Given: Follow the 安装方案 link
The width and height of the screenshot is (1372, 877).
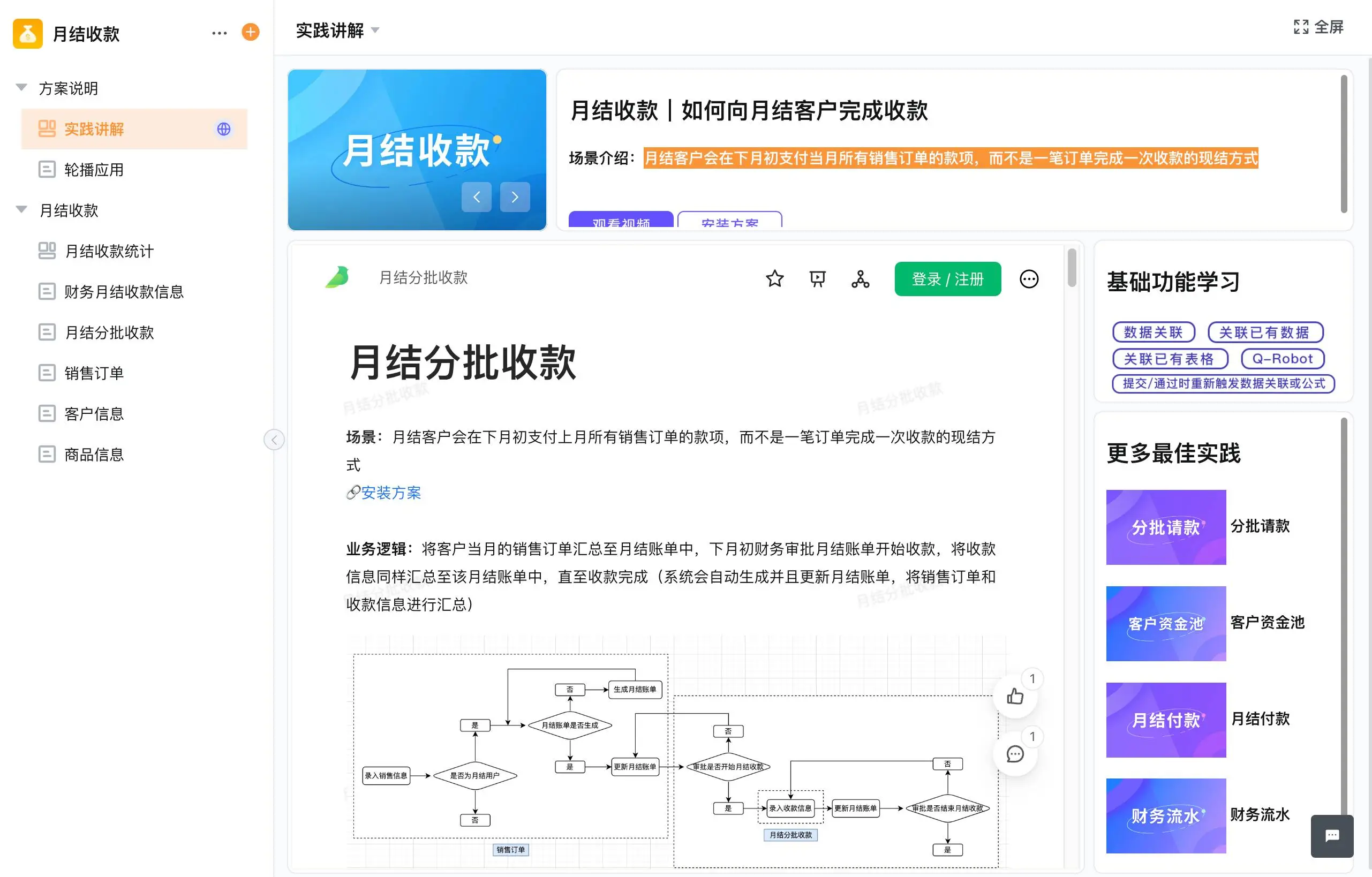Looking at the screenshot, I should pyautogui.click(x=390, y=493).
